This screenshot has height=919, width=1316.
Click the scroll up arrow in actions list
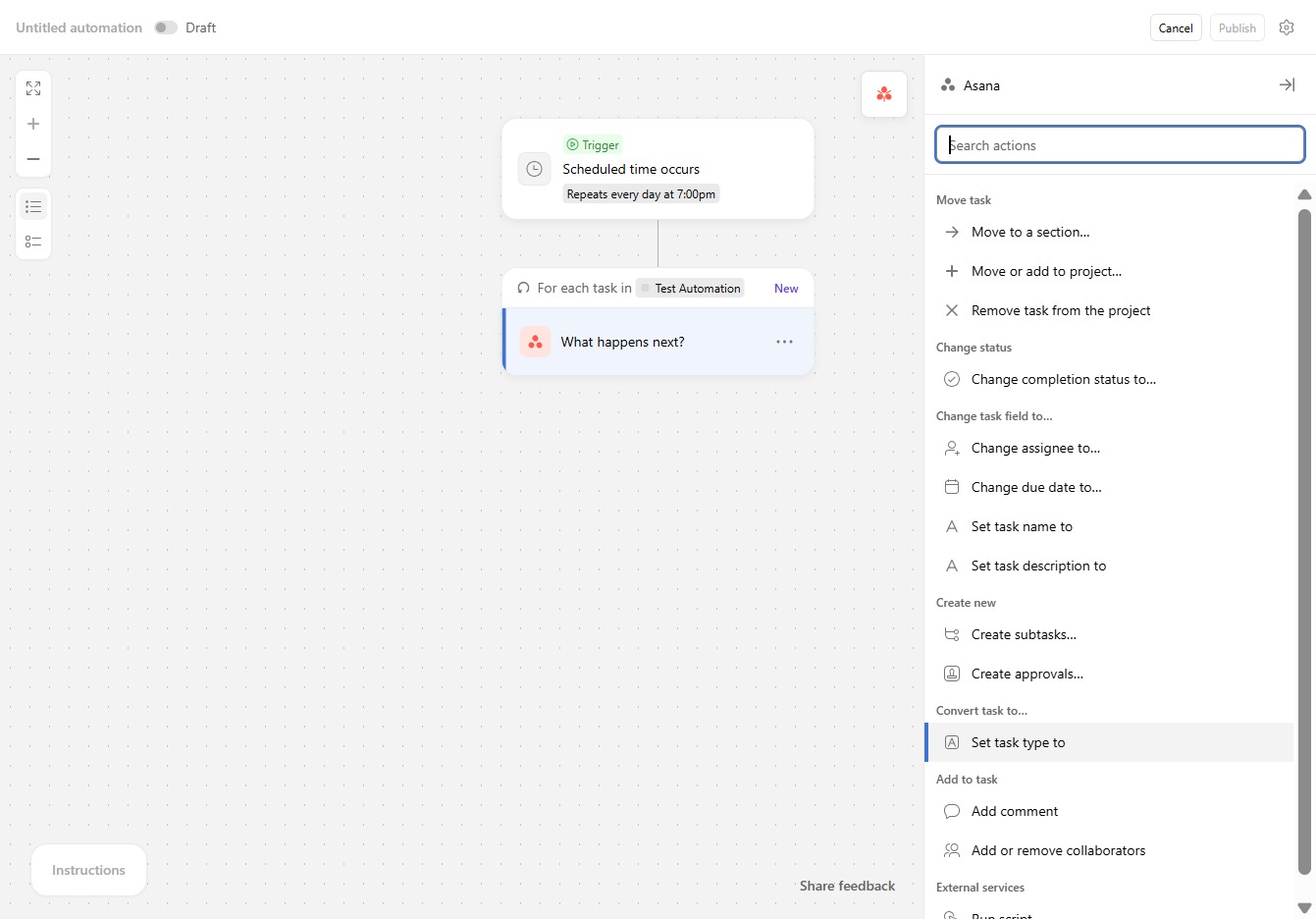(x=1304, y=194)
